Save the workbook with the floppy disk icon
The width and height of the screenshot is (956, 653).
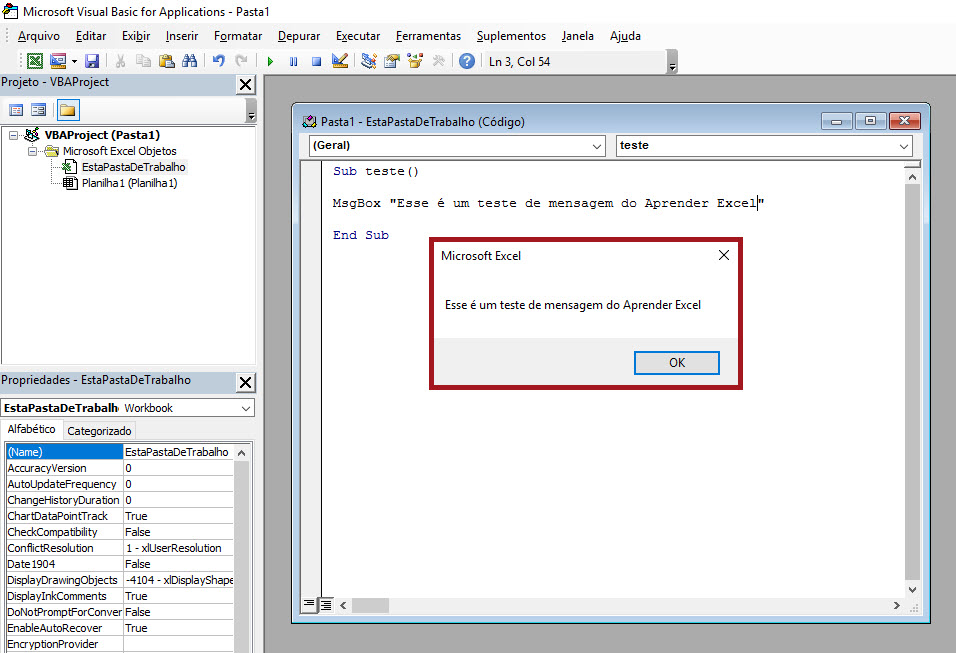pyautogui.click(x=92, y=61)
